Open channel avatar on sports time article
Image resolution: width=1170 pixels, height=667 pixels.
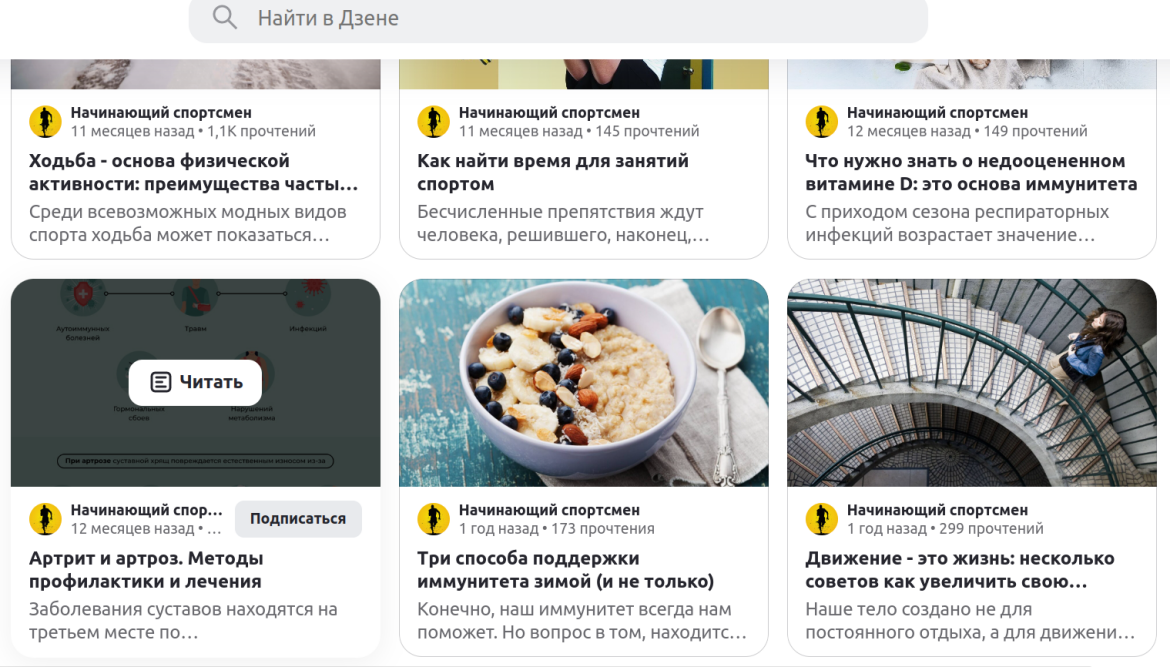tap(433, 122)
